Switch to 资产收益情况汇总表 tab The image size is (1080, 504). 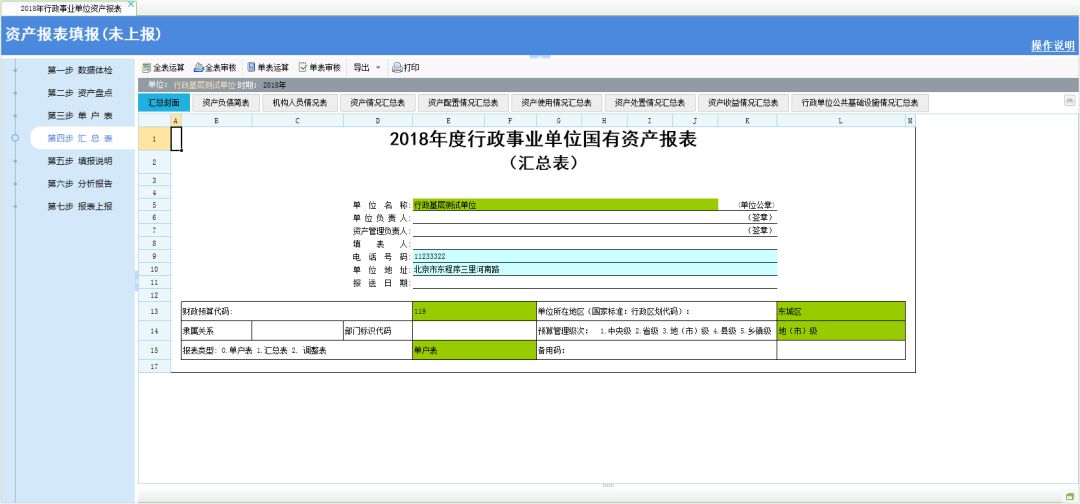tap(743, 103)
